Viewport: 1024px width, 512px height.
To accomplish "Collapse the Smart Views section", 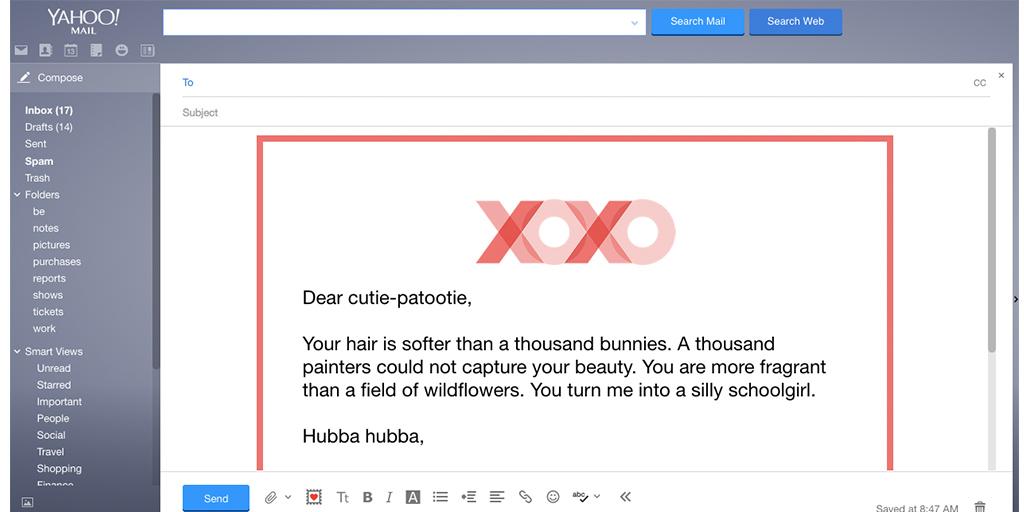I will point(18,351).
